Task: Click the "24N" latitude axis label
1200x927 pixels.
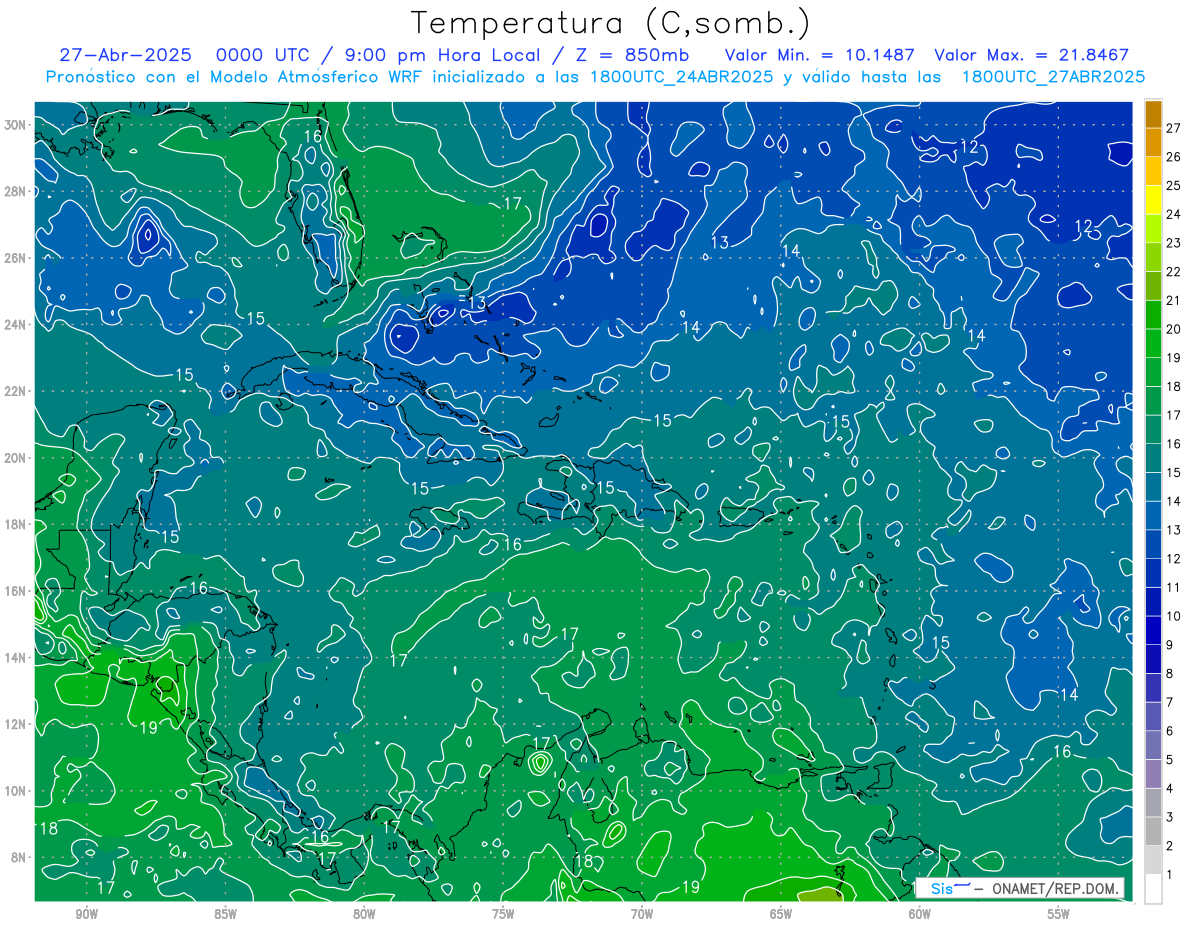Action: (x=14, y=324)
